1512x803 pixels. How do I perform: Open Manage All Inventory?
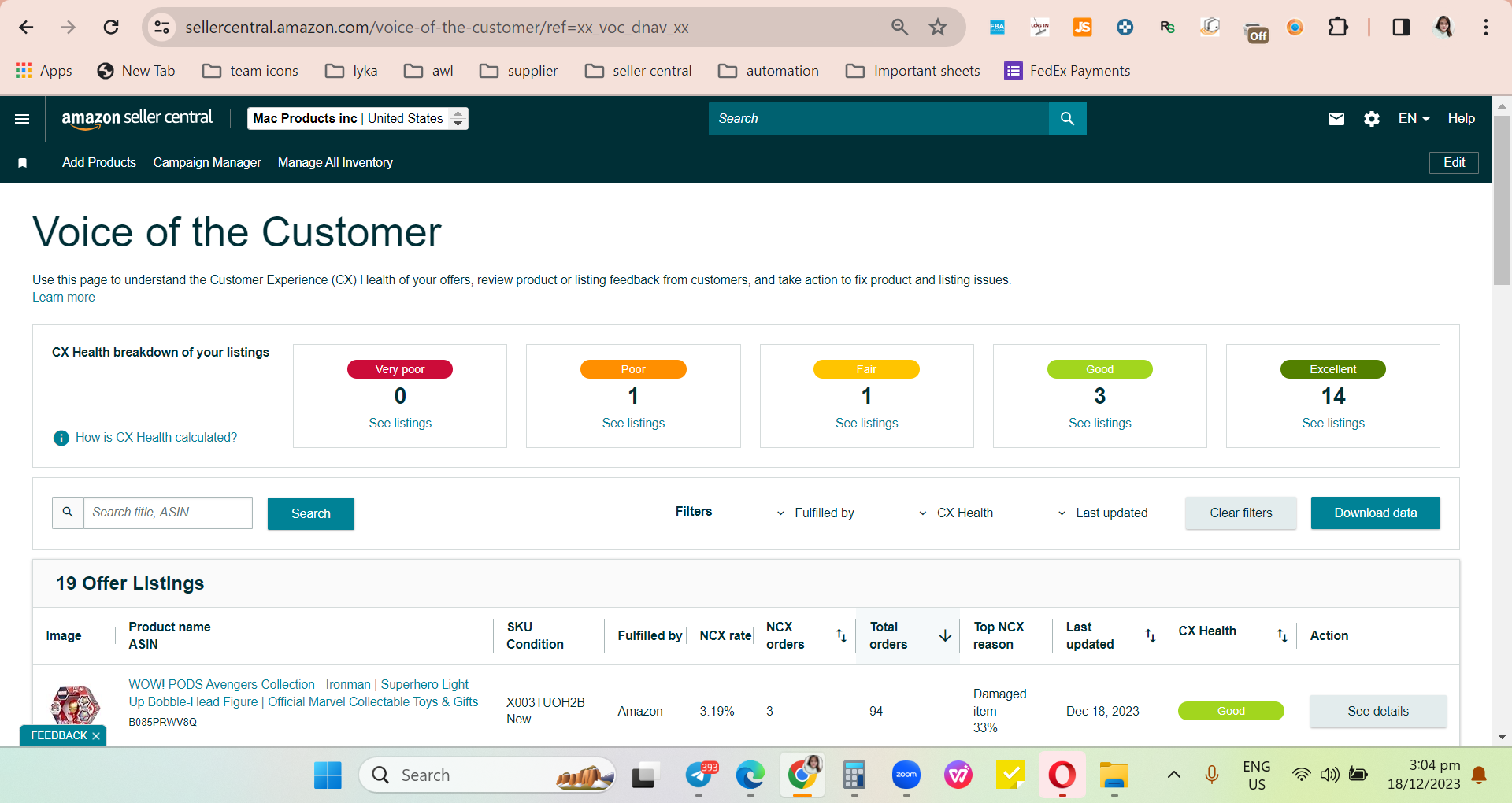click(335, 163)
